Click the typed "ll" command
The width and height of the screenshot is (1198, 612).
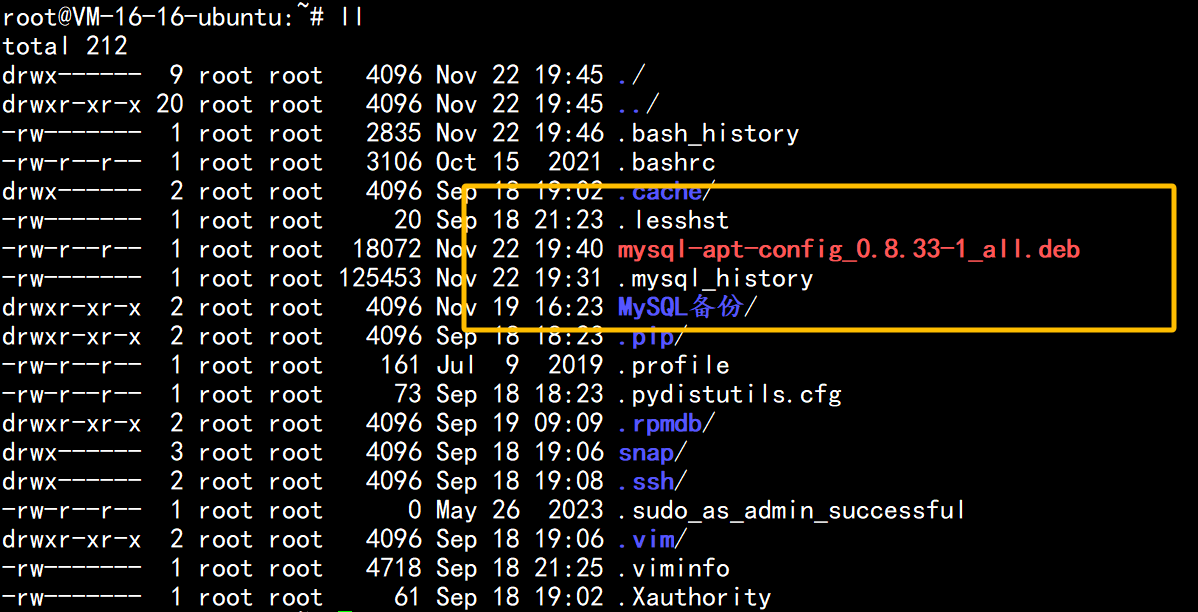(x=352, y=18)
